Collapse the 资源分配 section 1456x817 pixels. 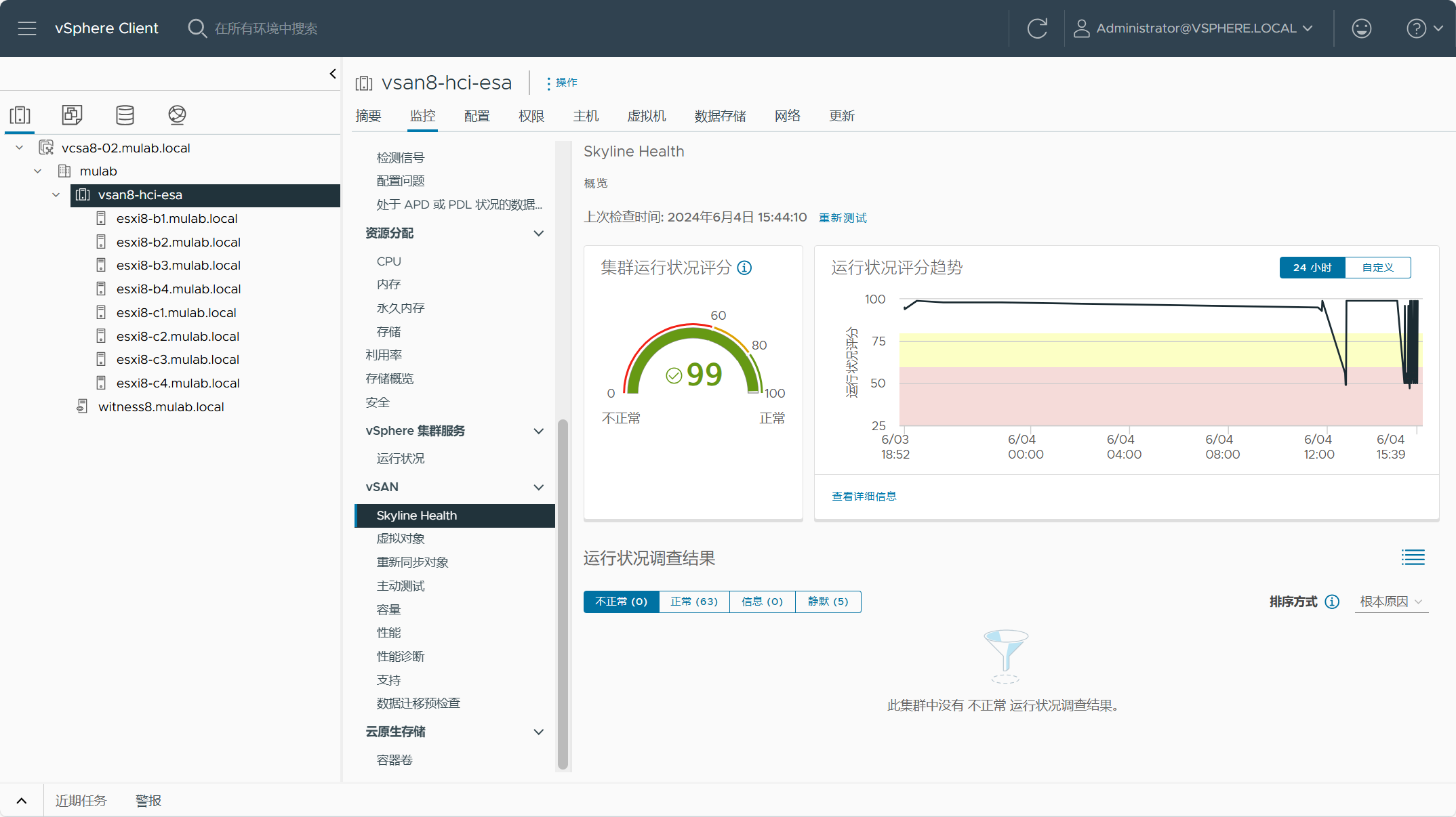pyautogui.click(x=538, y=233)
